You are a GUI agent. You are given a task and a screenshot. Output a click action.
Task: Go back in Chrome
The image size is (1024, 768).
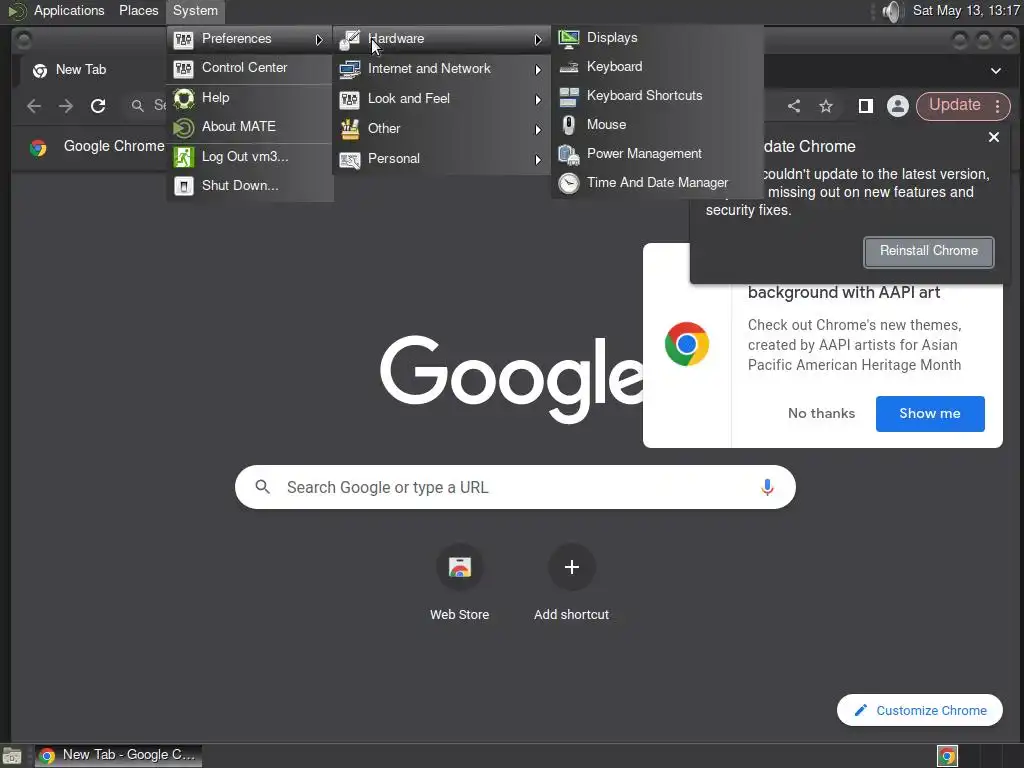[34, 106]
